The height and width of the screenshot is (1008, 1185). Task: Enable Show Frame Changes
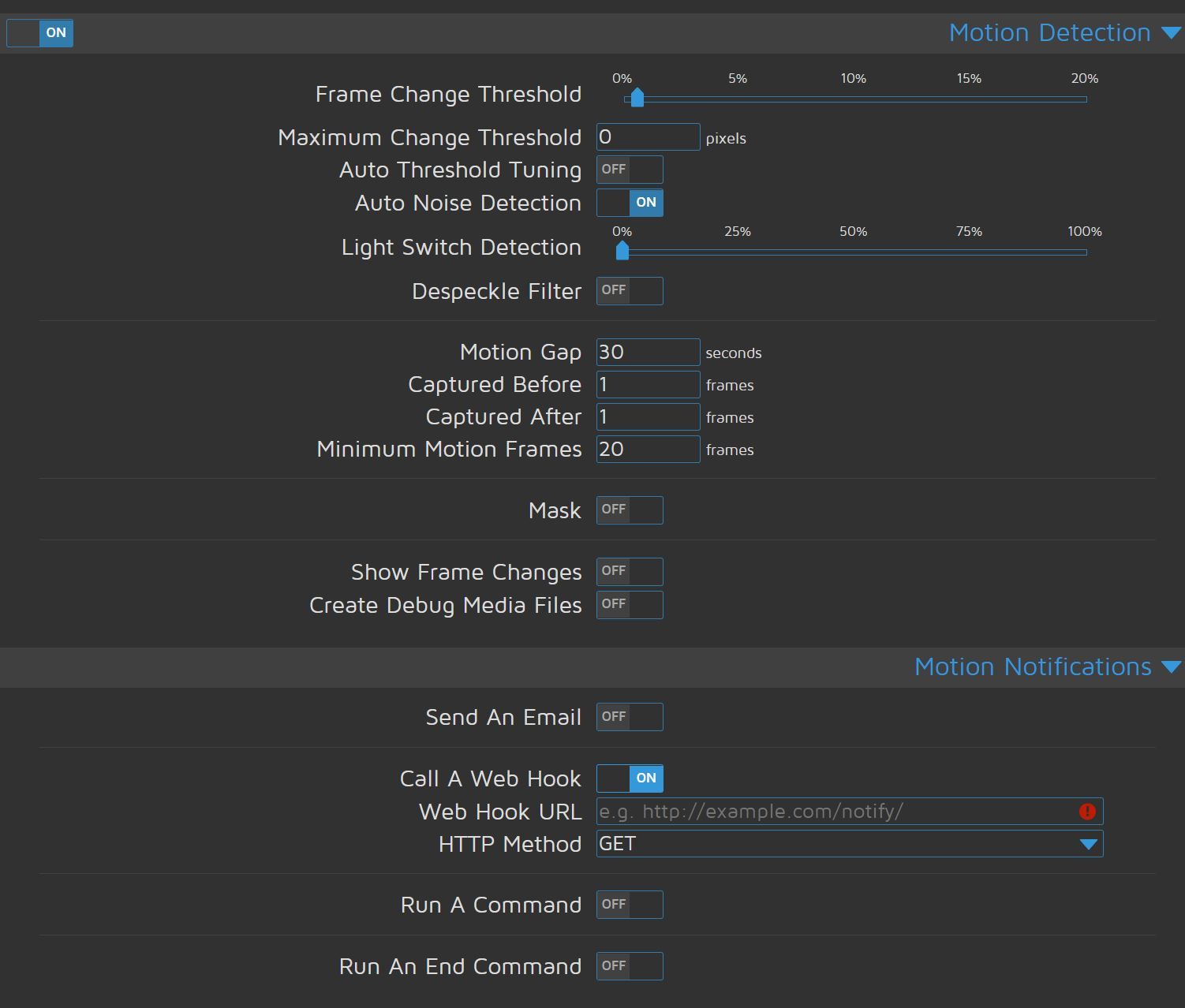click(630, 572)
